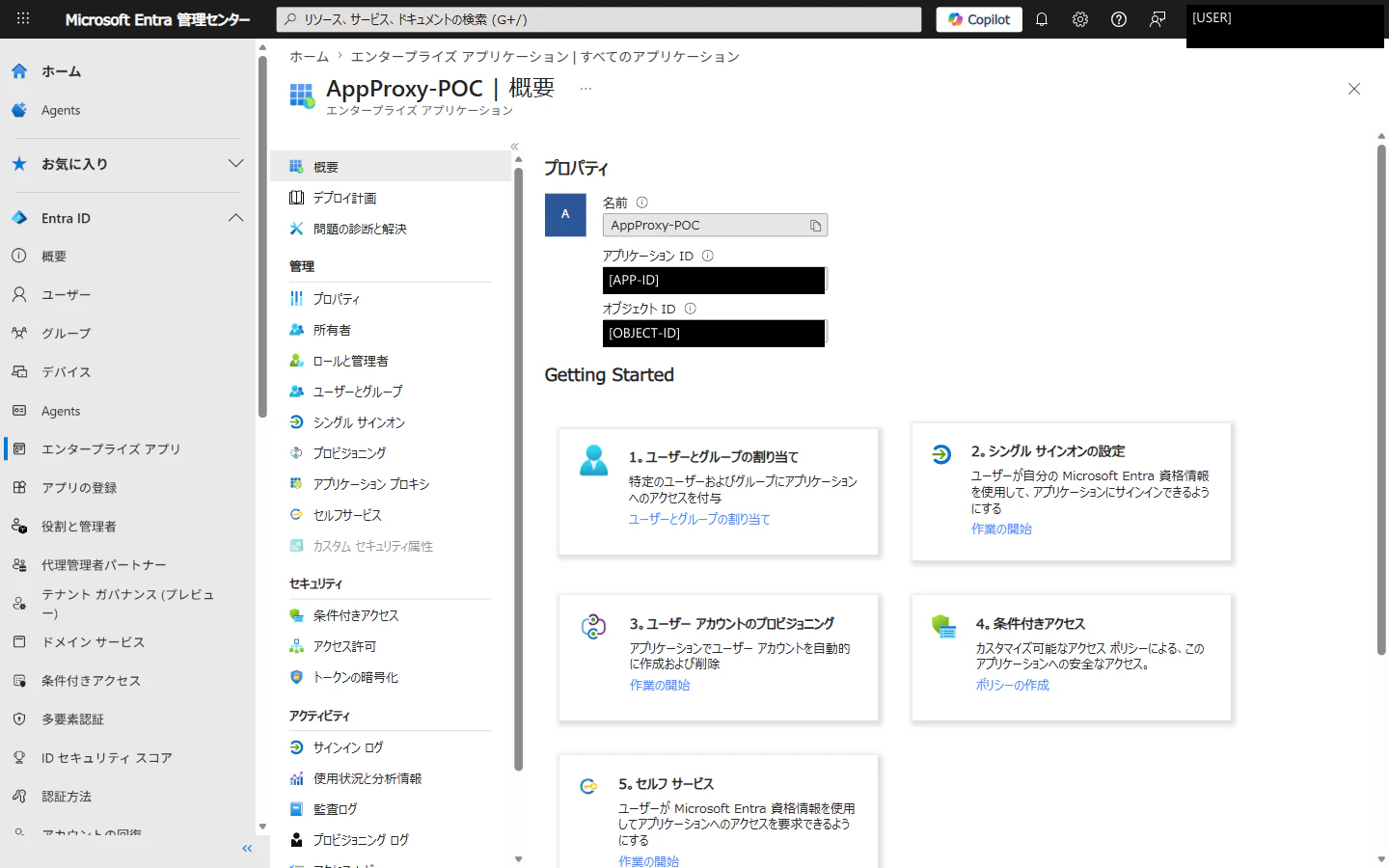Focus the resource search box

pos(599,19)
